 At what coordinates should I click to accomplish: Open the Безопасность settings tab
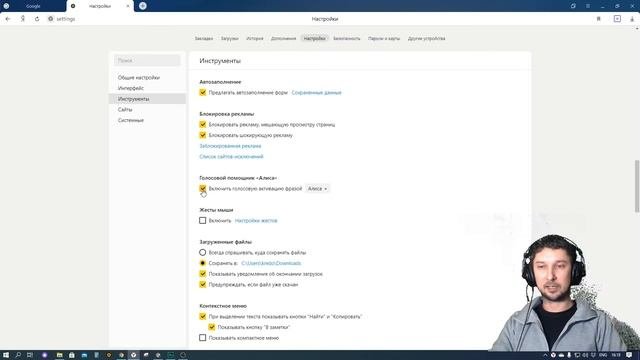(x=347, y=38)
